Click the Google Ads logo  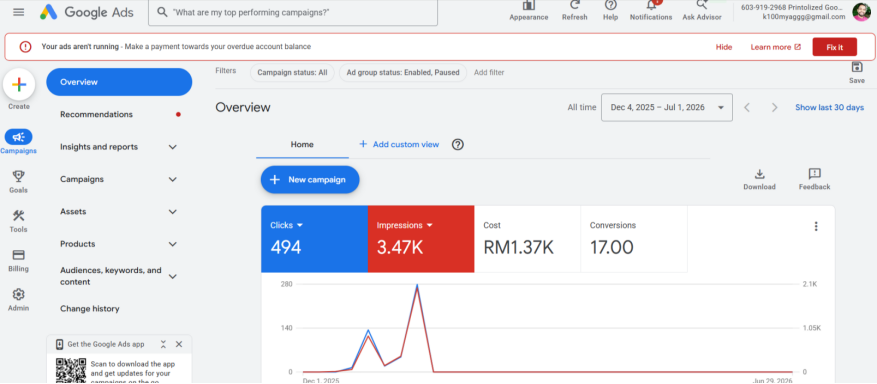point(86,12)
